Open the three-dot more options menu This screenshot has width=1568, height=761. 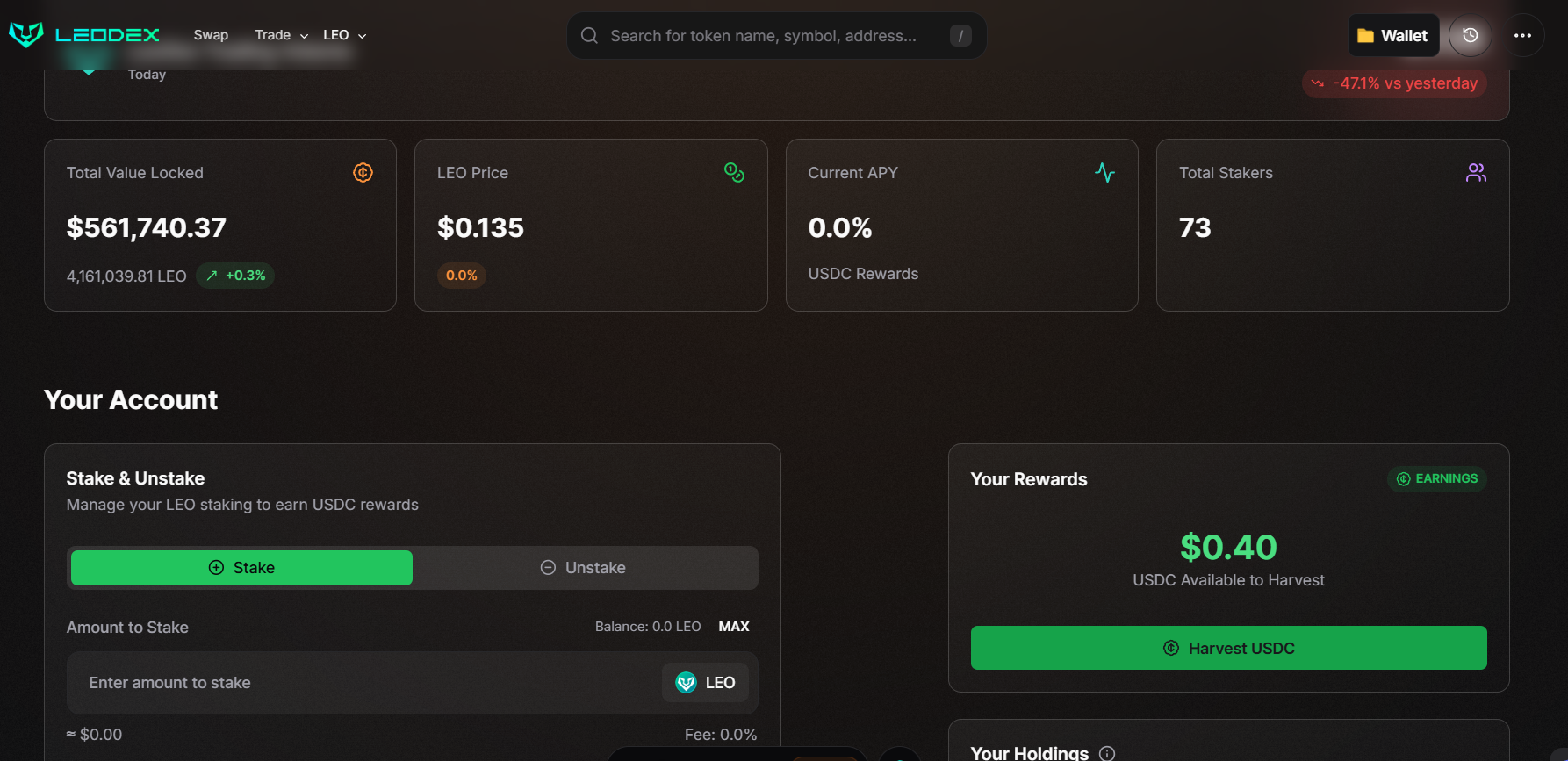1522,36
